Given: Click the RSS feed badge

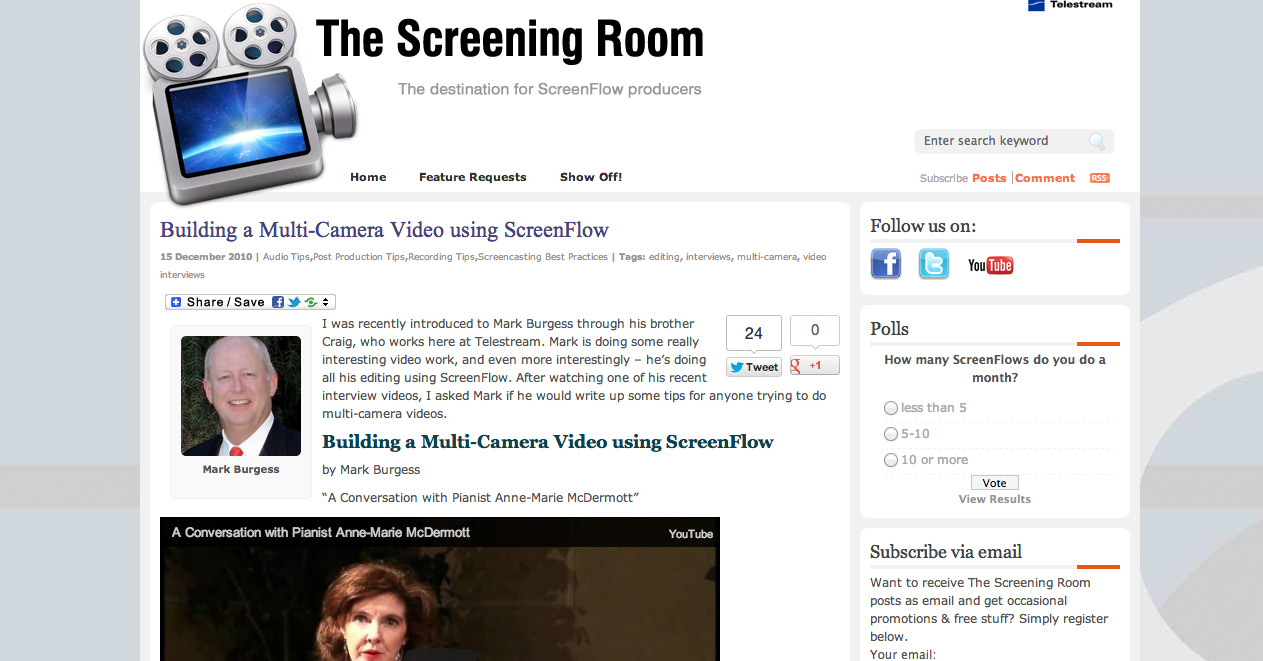Looking at the screenshot, I should 1099,178.
